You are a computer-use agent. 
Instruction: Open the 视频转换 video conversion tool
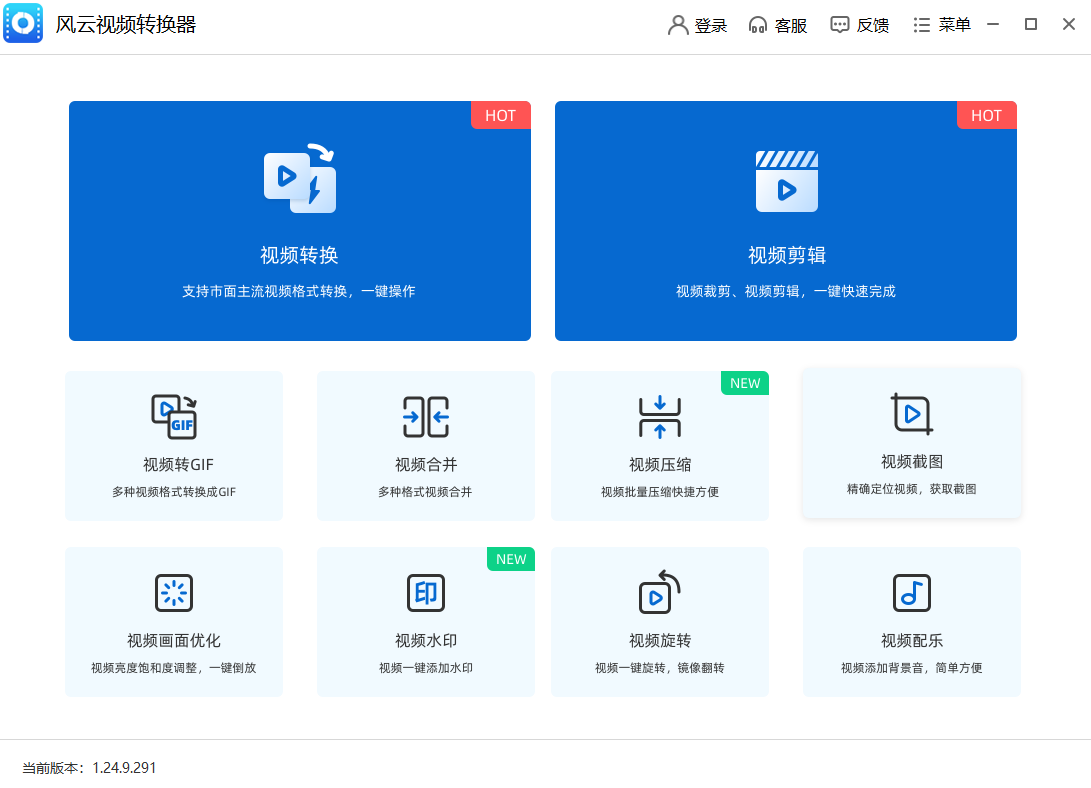point(299,220)
